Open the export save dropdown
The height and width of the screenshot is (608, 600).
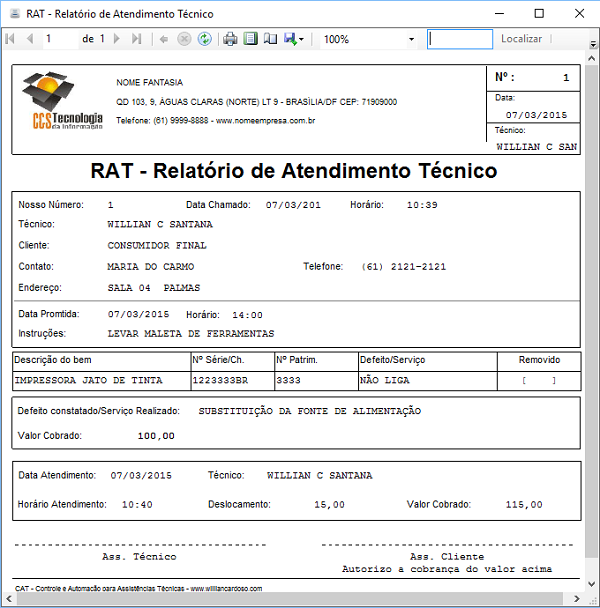pyautogui.click(x=294, y=39)
